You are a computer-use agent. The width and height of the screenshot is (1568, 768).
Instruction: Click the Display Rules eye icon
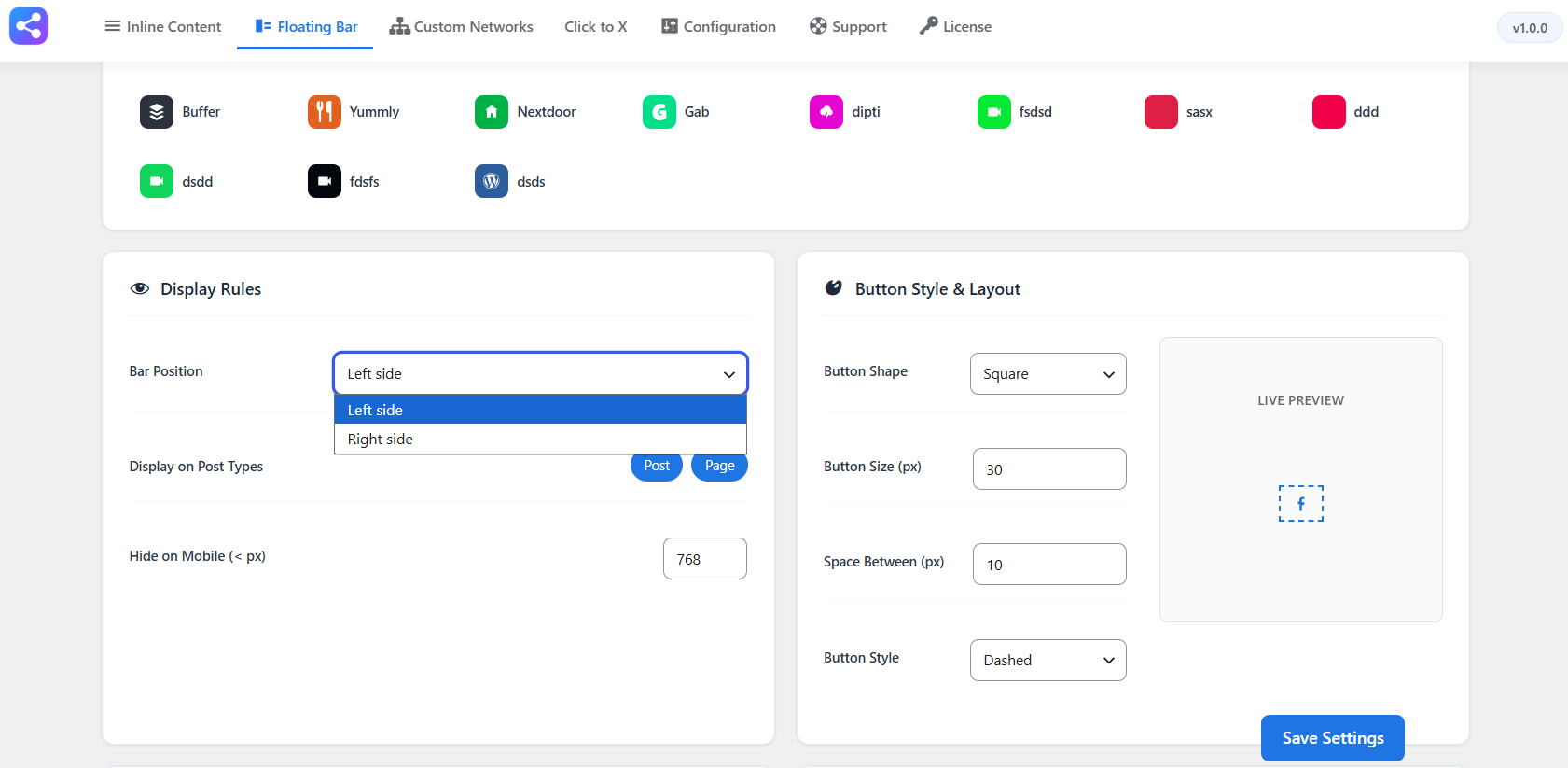point(140,288)
